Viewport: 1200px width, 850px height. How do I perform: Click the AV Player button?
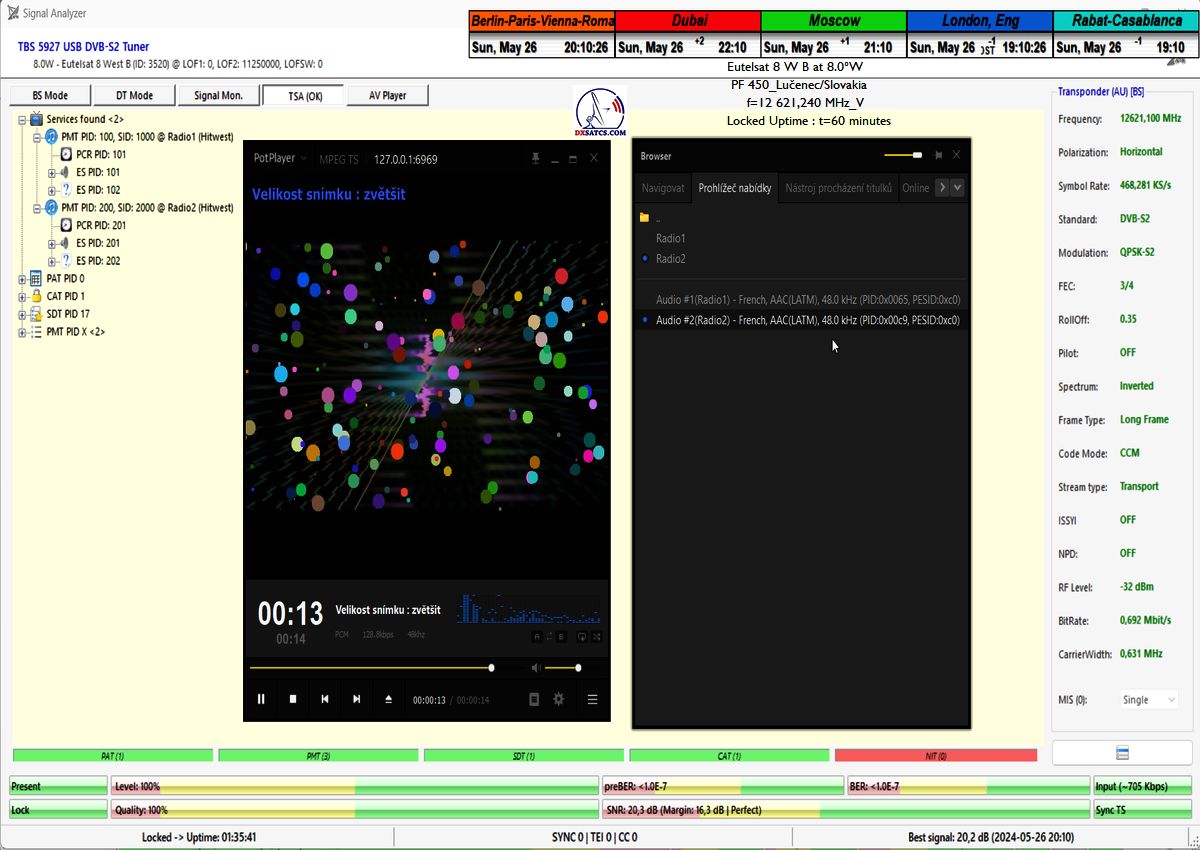[387, 95]
